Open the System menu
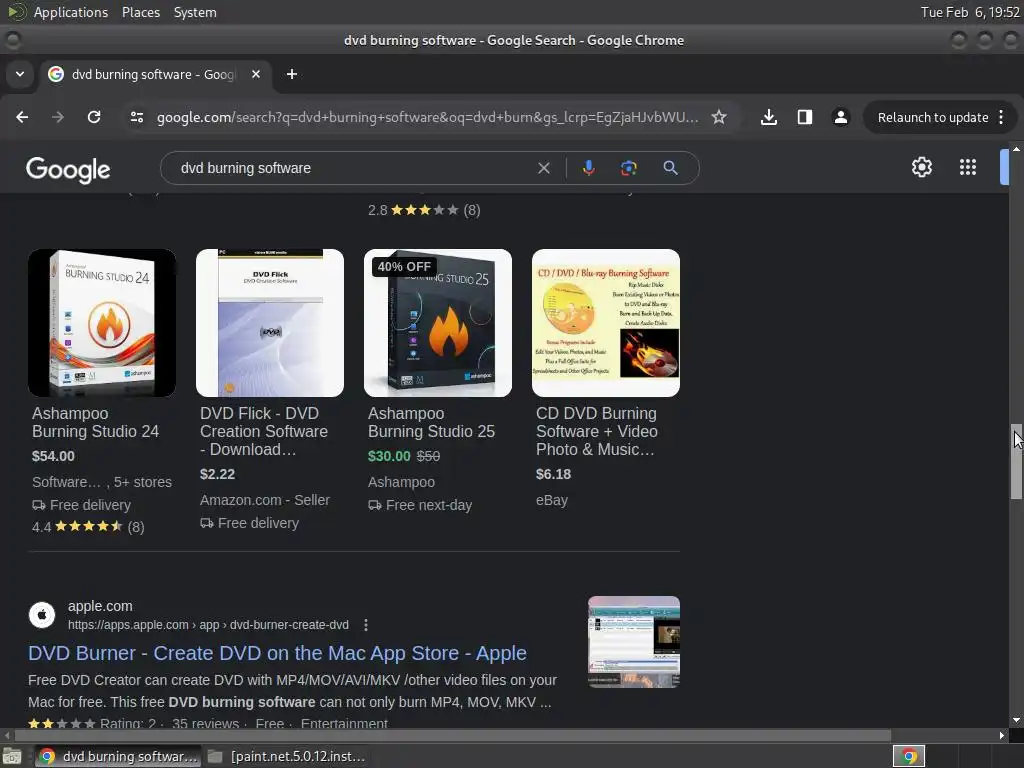This screenshot has height=768, width=1024. pos(195,12)
